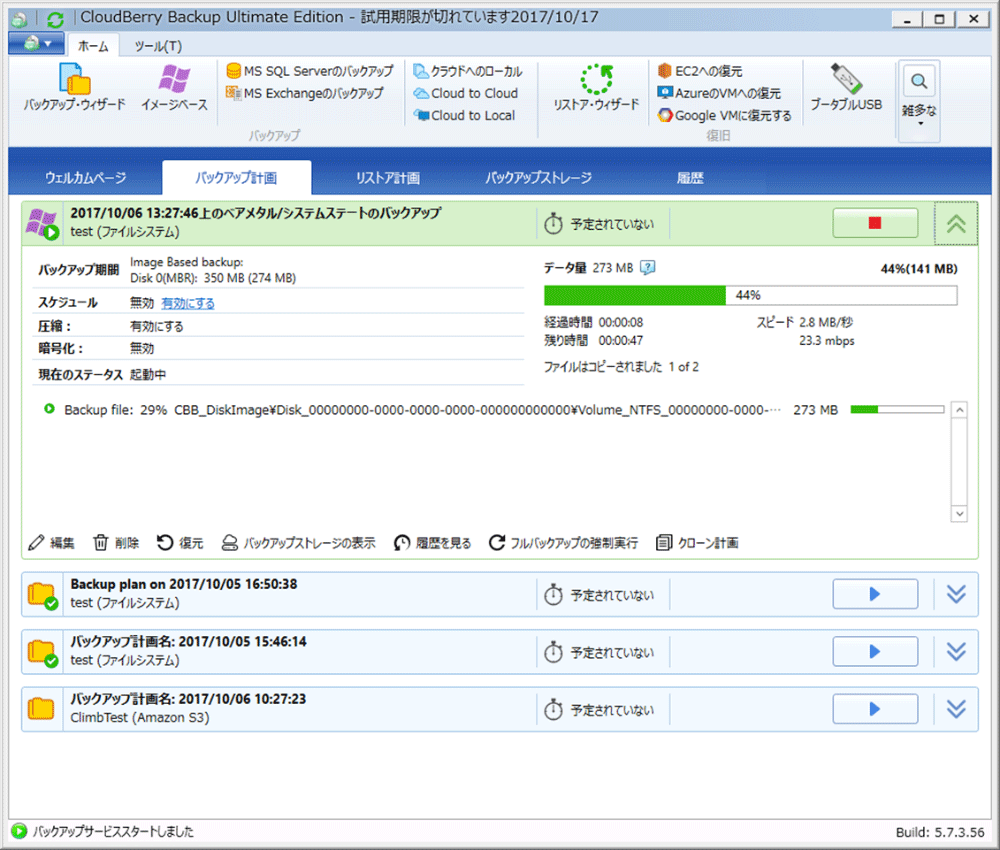Select the バックアップ計画 tab
Viewport: 1000px width, 850px height.
pyautogui.click(x=237, y=178)
